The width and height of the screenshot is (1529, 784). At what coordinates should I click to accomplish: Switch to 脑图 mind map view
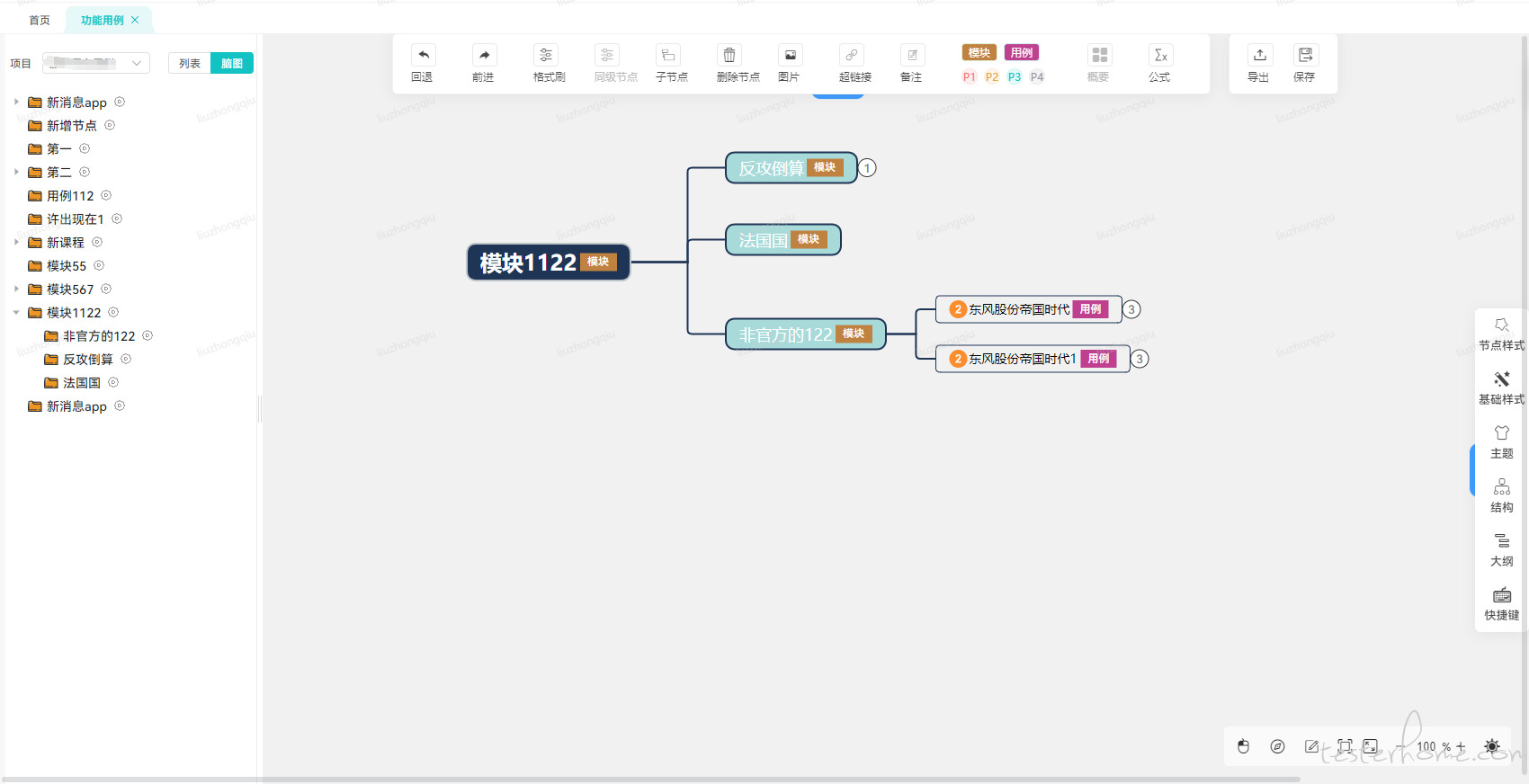coord(232,63)
